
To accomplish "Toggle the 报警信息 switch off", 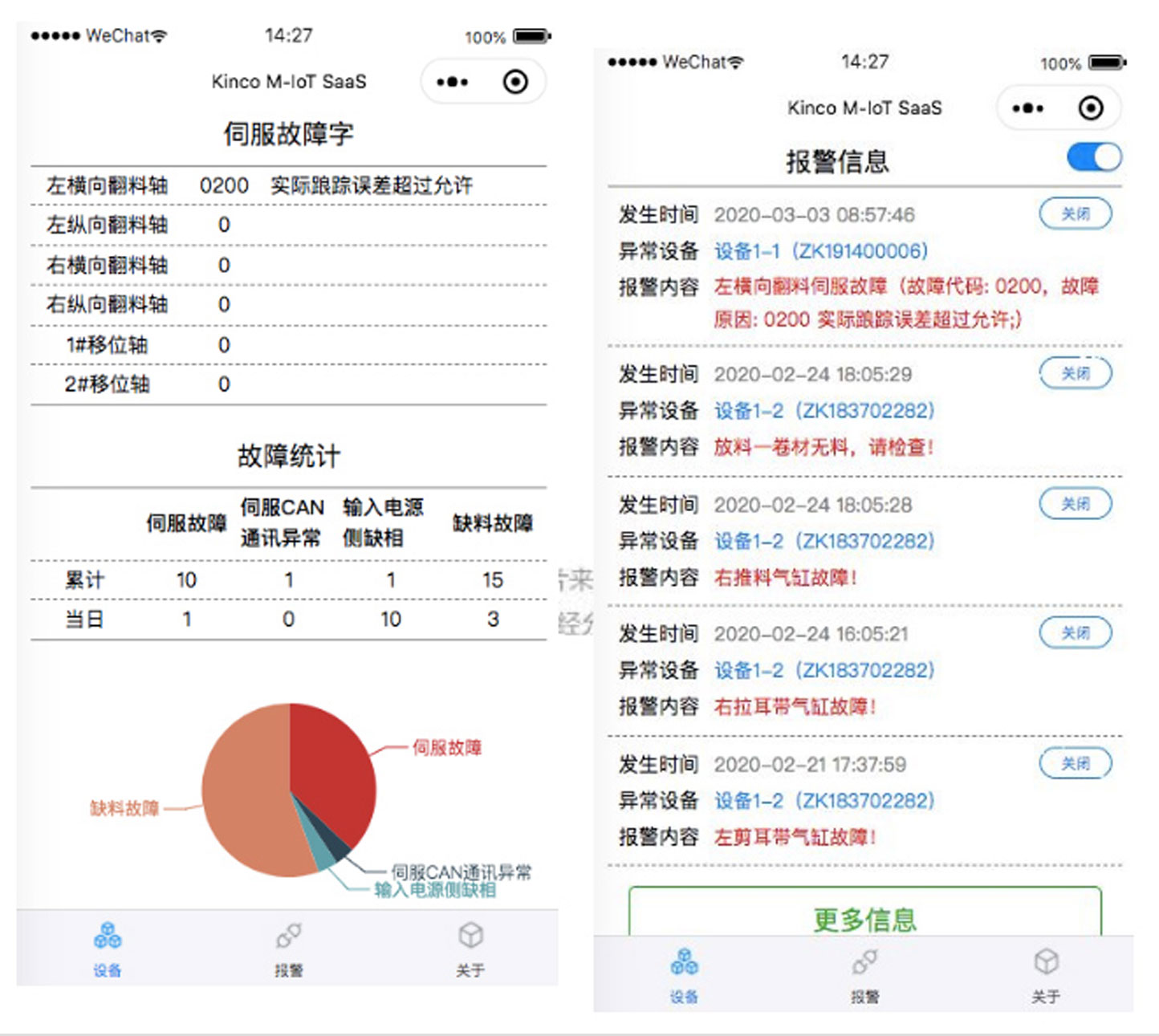I will (1094, 157).
